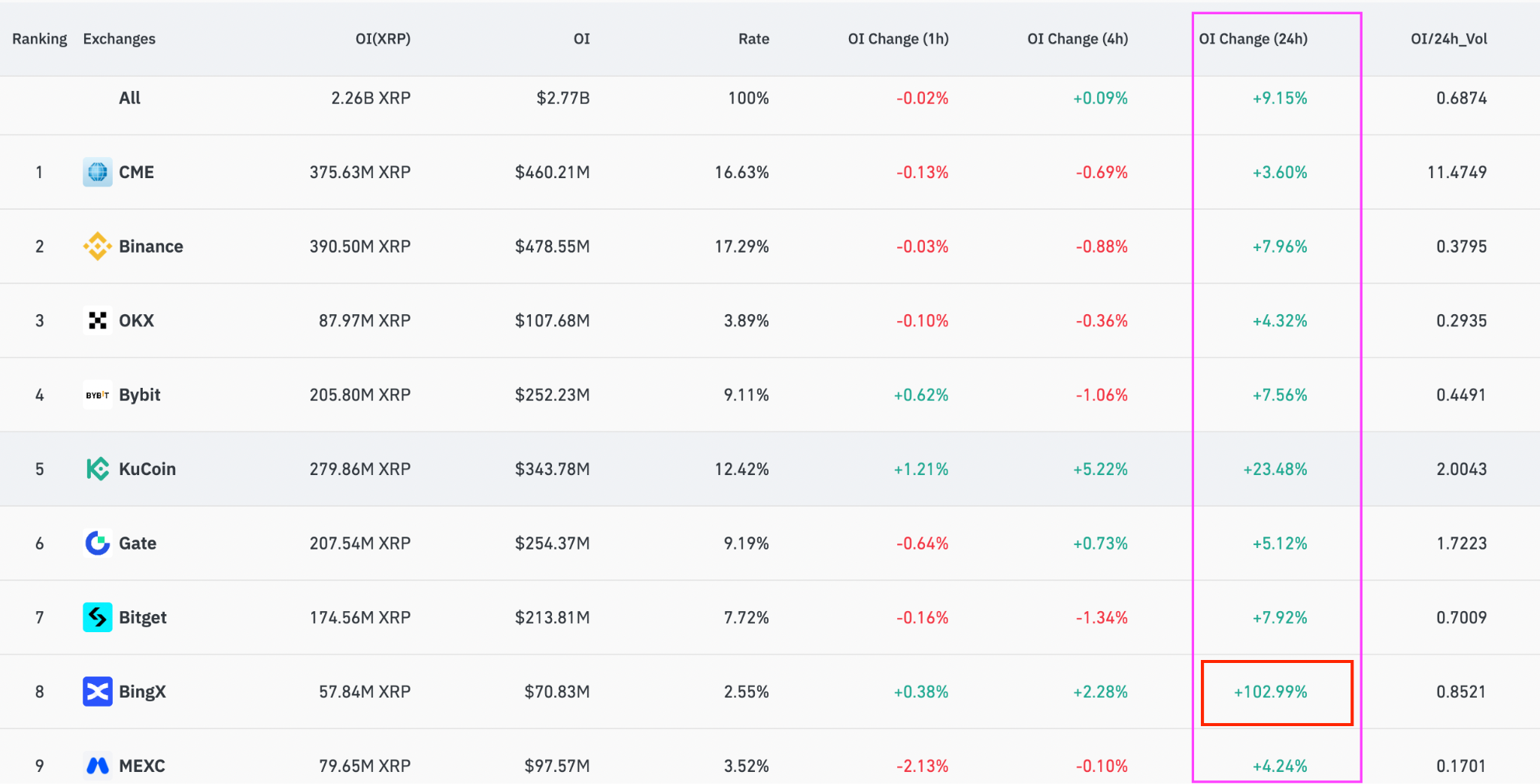Click the All row '+9.15%' 24h change
The image size is (1540, 784).
[1280, 98]
